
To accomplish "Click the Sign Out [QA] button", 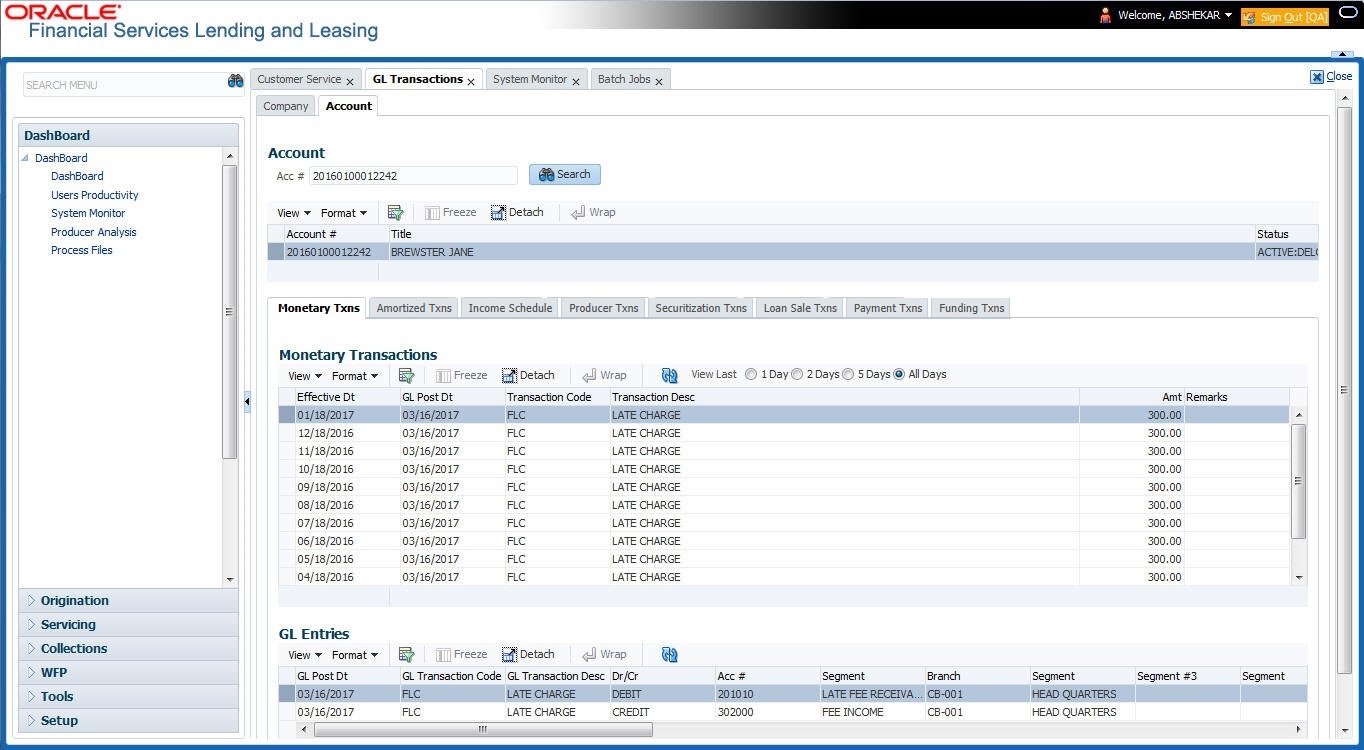I will coord(1285,16).
